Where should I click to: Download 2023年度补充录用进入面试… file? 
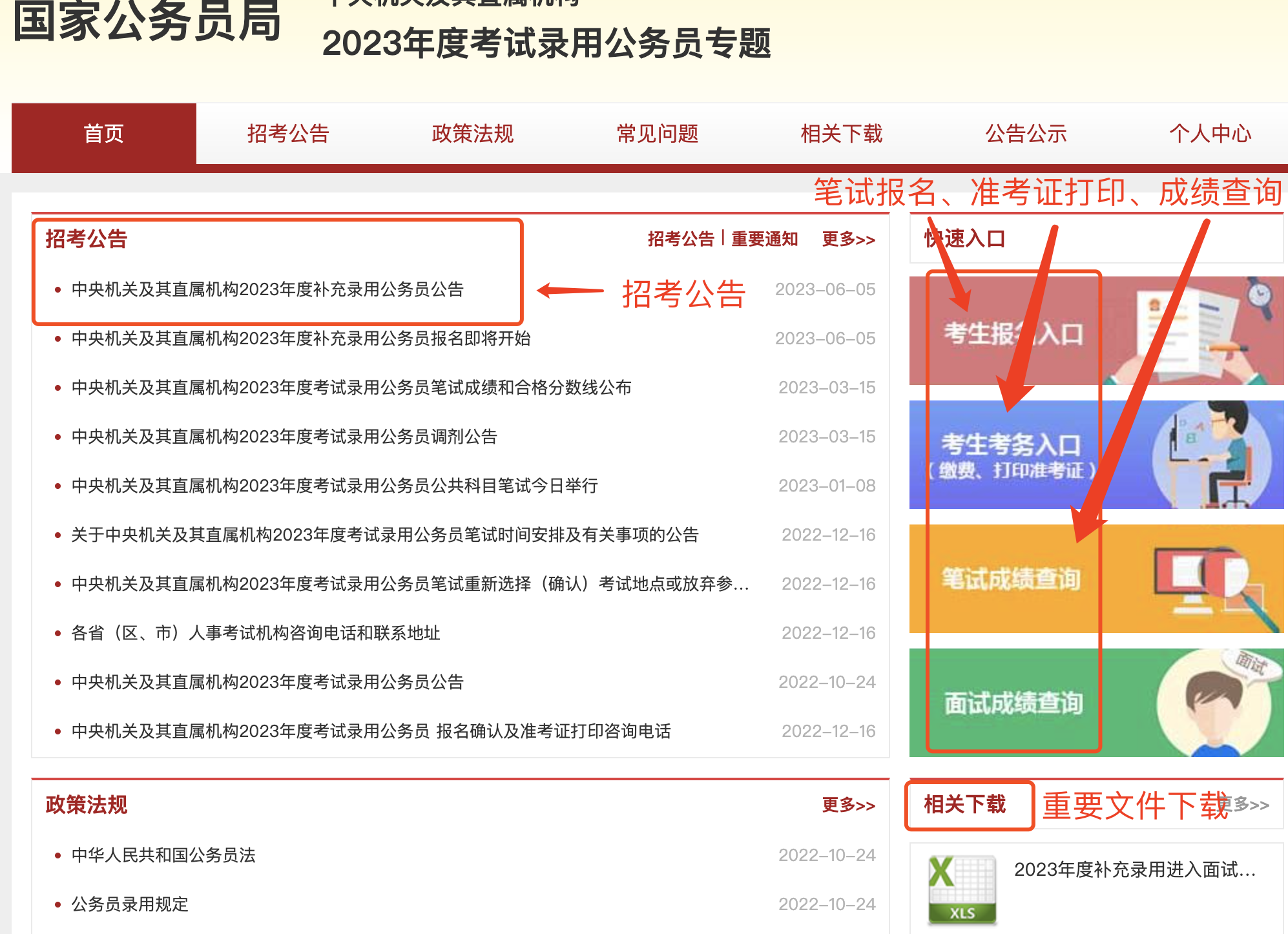click(1135, 869)
